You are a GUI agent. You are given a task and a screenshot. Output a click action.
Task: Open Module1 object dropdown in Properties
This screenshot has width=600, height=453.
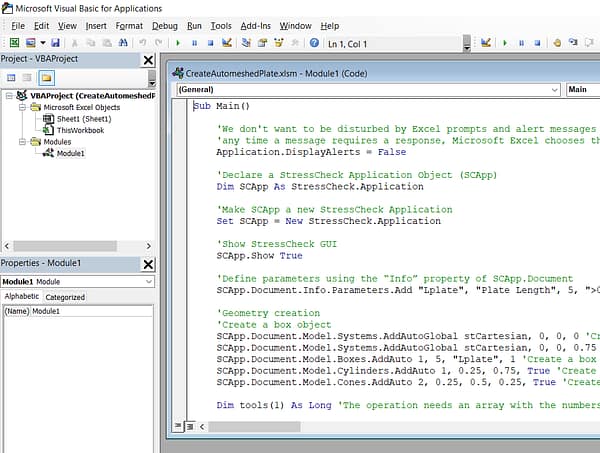[x=149, y=282]
